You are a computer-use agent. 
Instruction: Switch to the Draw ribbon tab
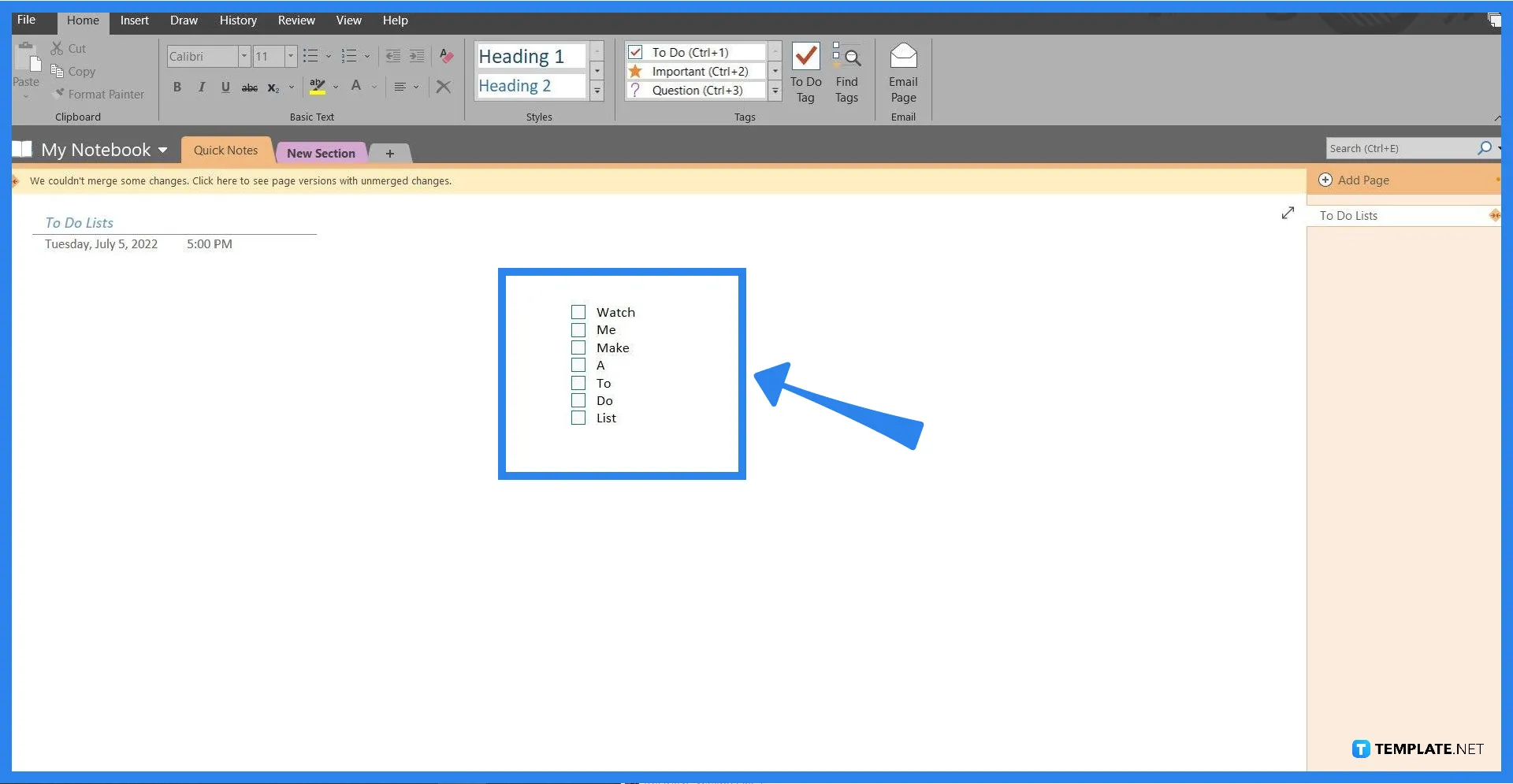183,20
